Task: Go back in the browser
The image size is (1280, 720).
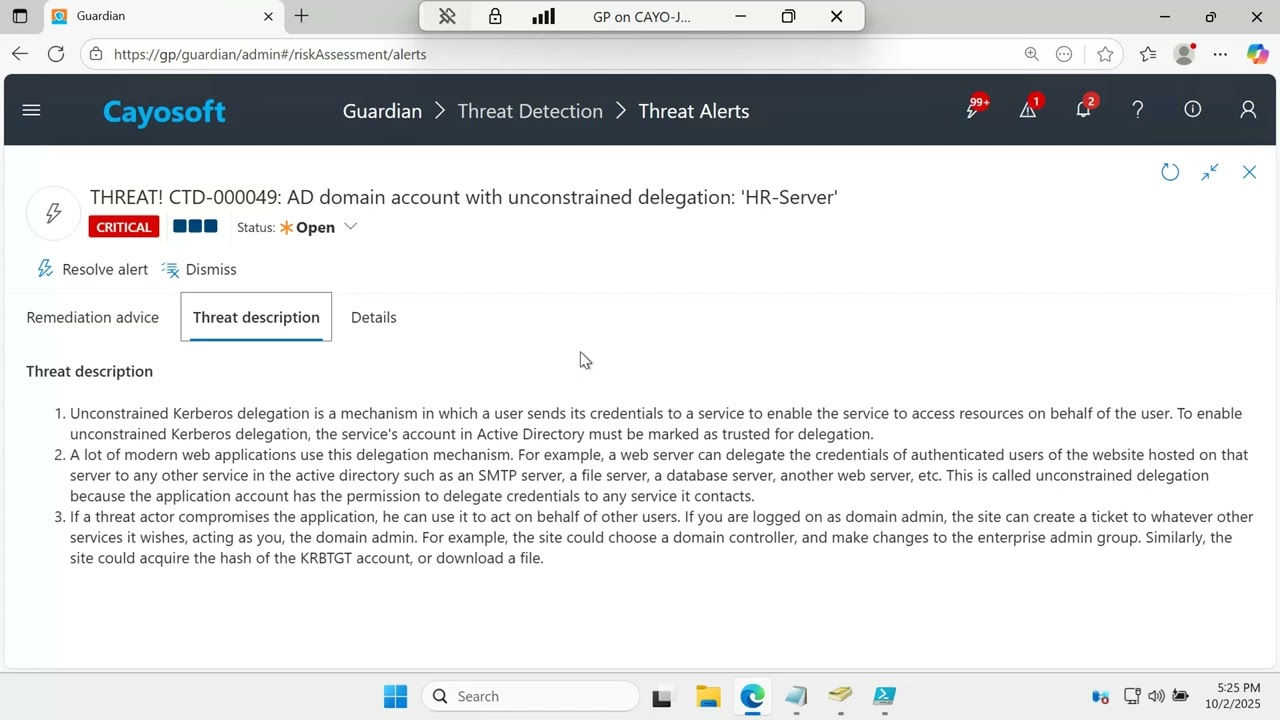Action: (x=20, y=54)
